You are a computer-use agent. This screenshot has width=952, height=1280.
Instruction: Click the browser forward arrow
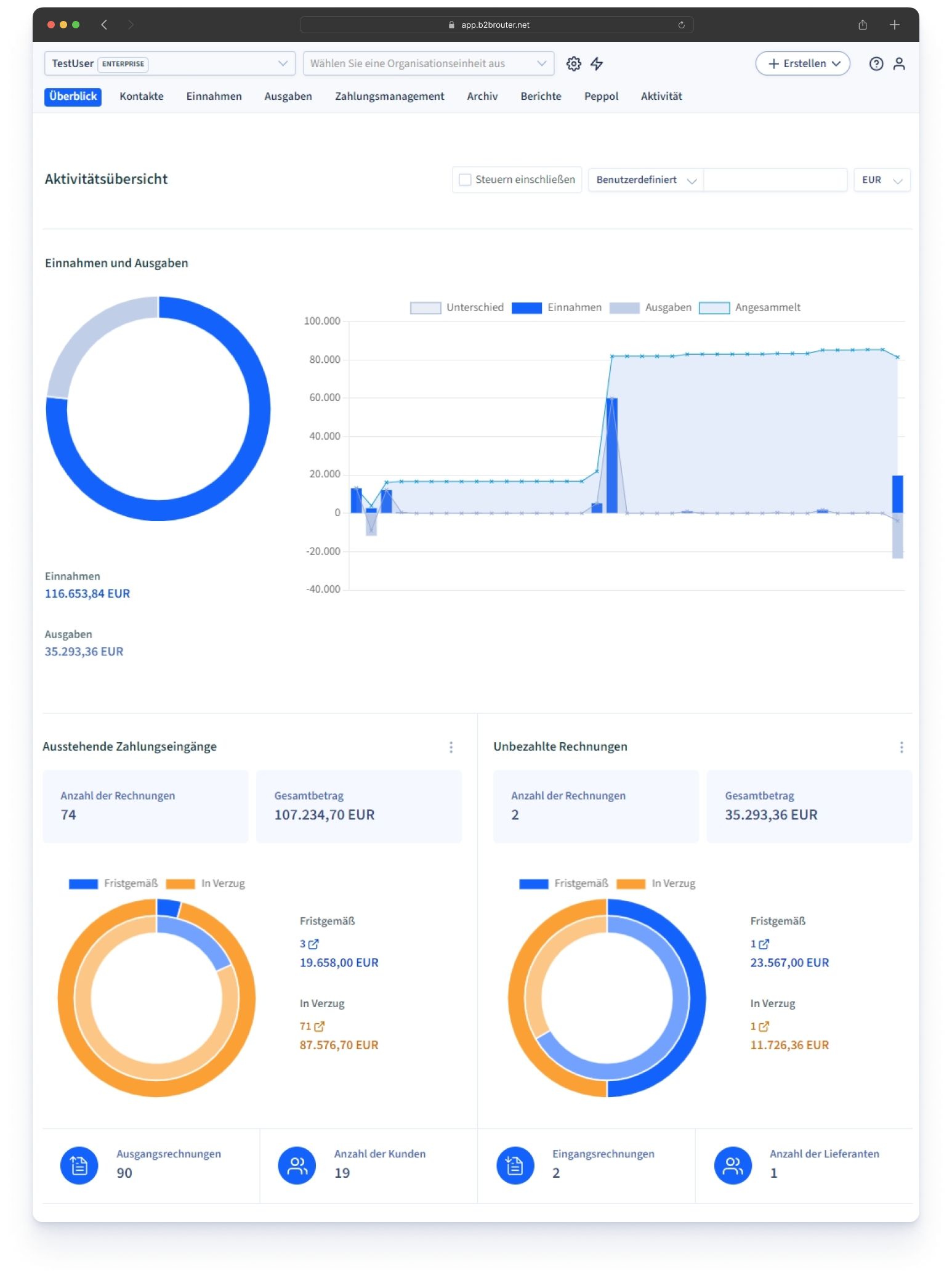[131, 25]
